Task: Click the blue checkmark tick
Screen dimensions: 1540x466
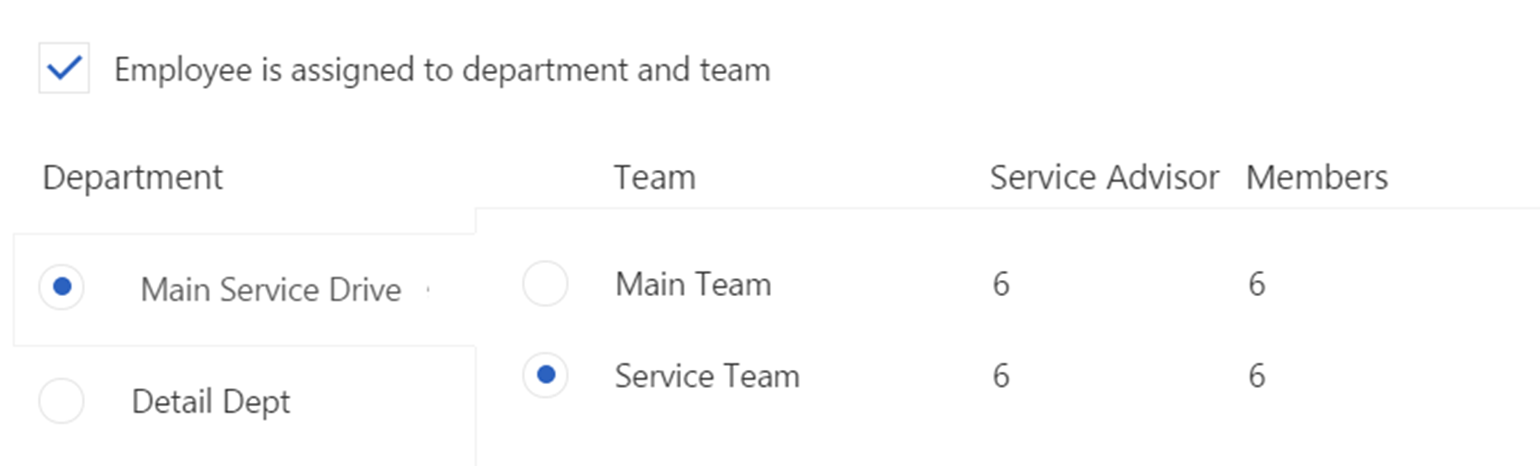Action: click(x=64, y=69)
